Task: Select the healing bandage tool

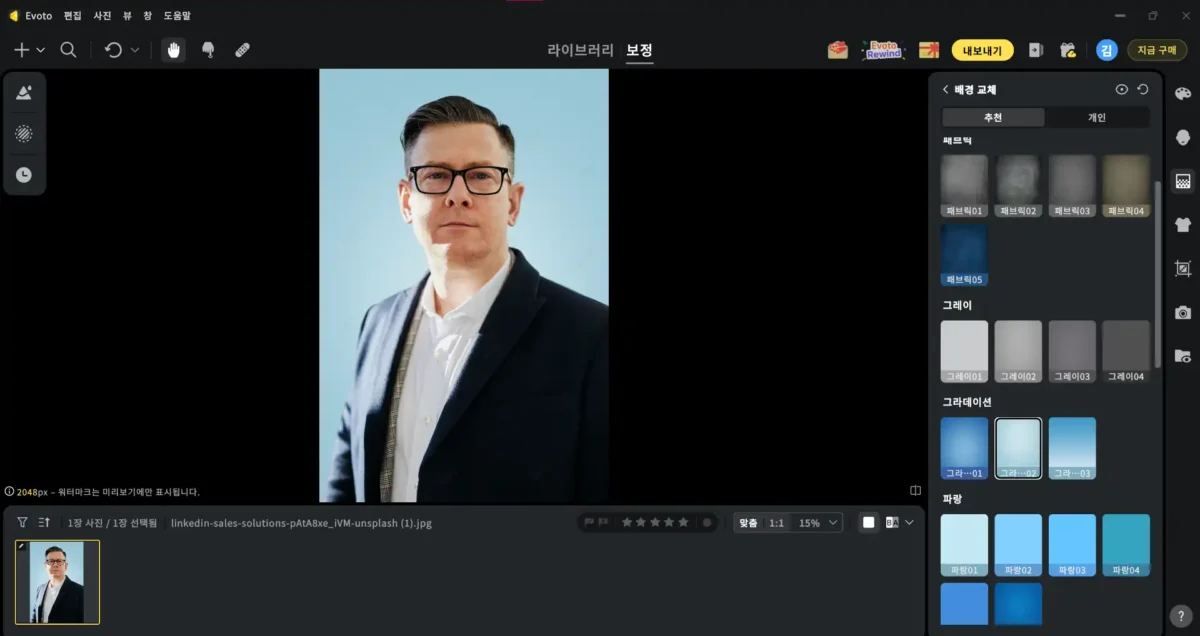Action: pos(242,50)
